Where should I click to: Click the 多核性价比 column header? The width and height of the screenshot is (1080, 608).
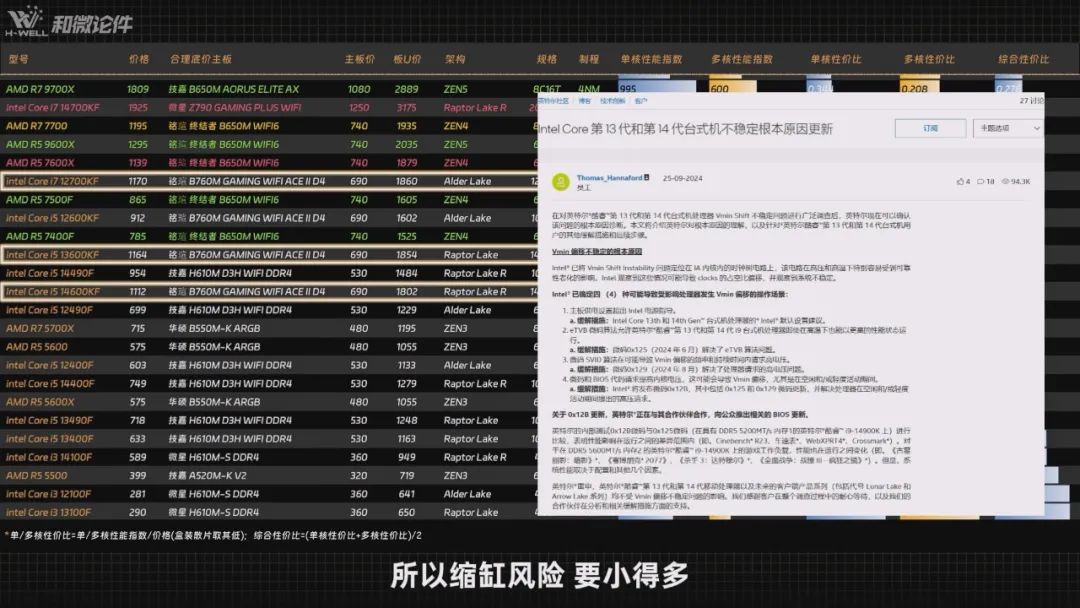(x=929, y=59)
